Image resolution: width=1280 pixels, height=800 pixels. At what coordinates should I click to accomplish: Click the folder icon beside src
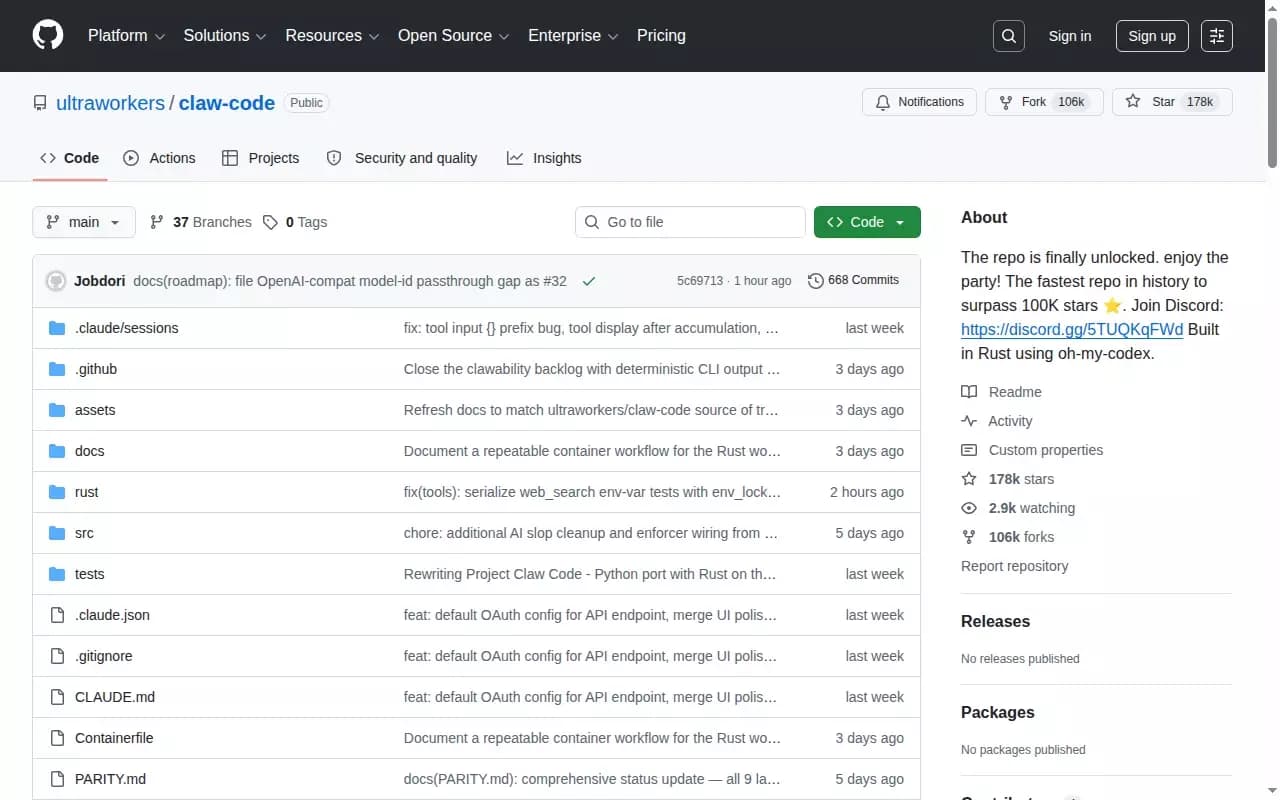pos(57,533)
